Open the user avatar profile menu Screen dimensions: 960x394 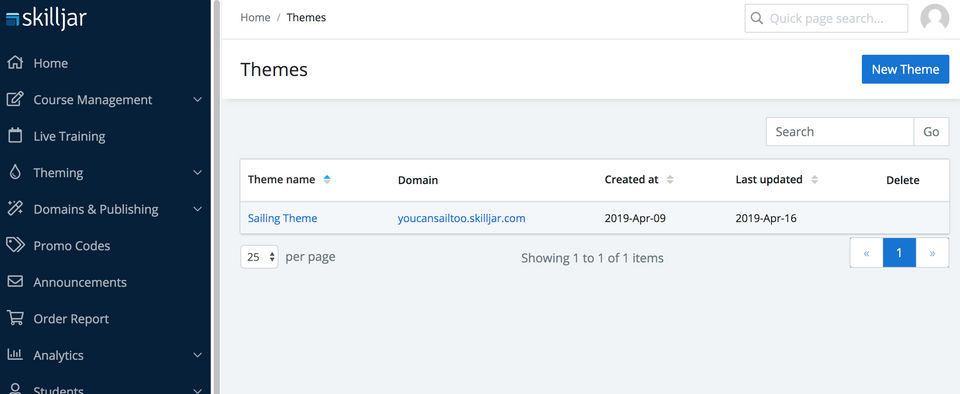point(934,18)
